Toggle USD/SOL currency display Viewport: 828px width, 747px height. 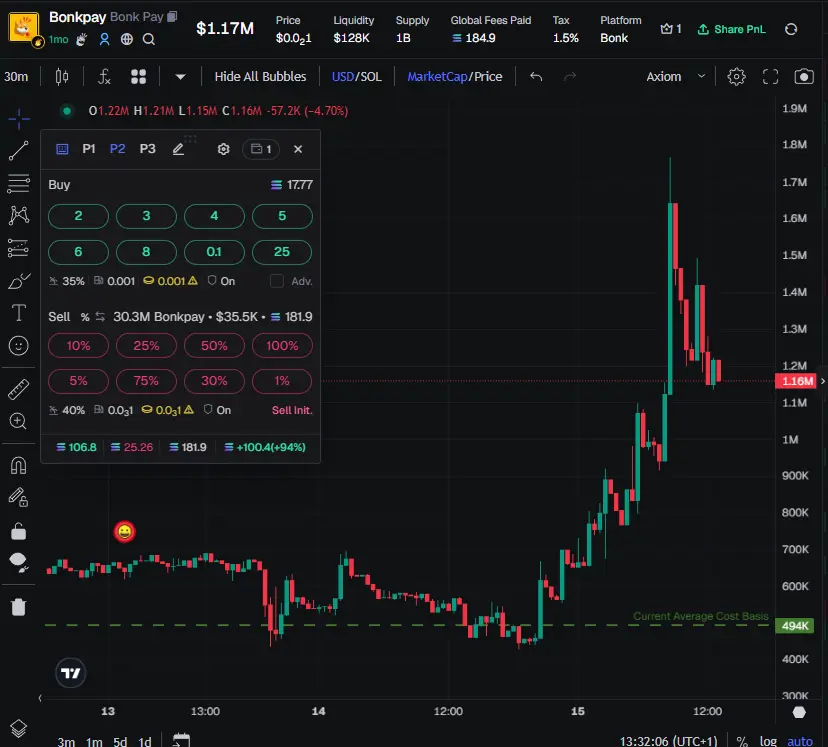356,77
